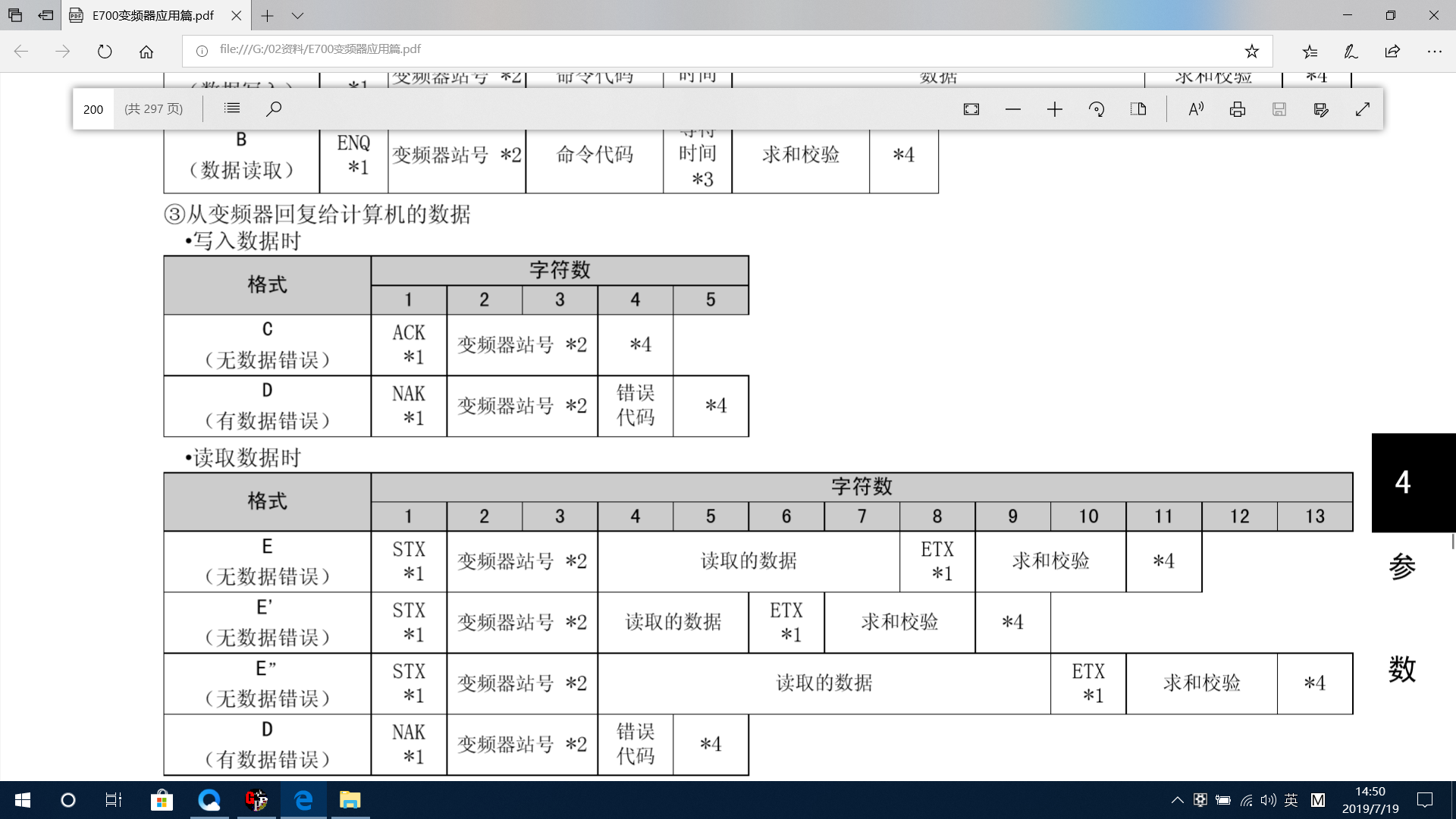Open File Explorer from the taskbar
Viewport: 1456px width, 819px height.
[x=350, y=800]
